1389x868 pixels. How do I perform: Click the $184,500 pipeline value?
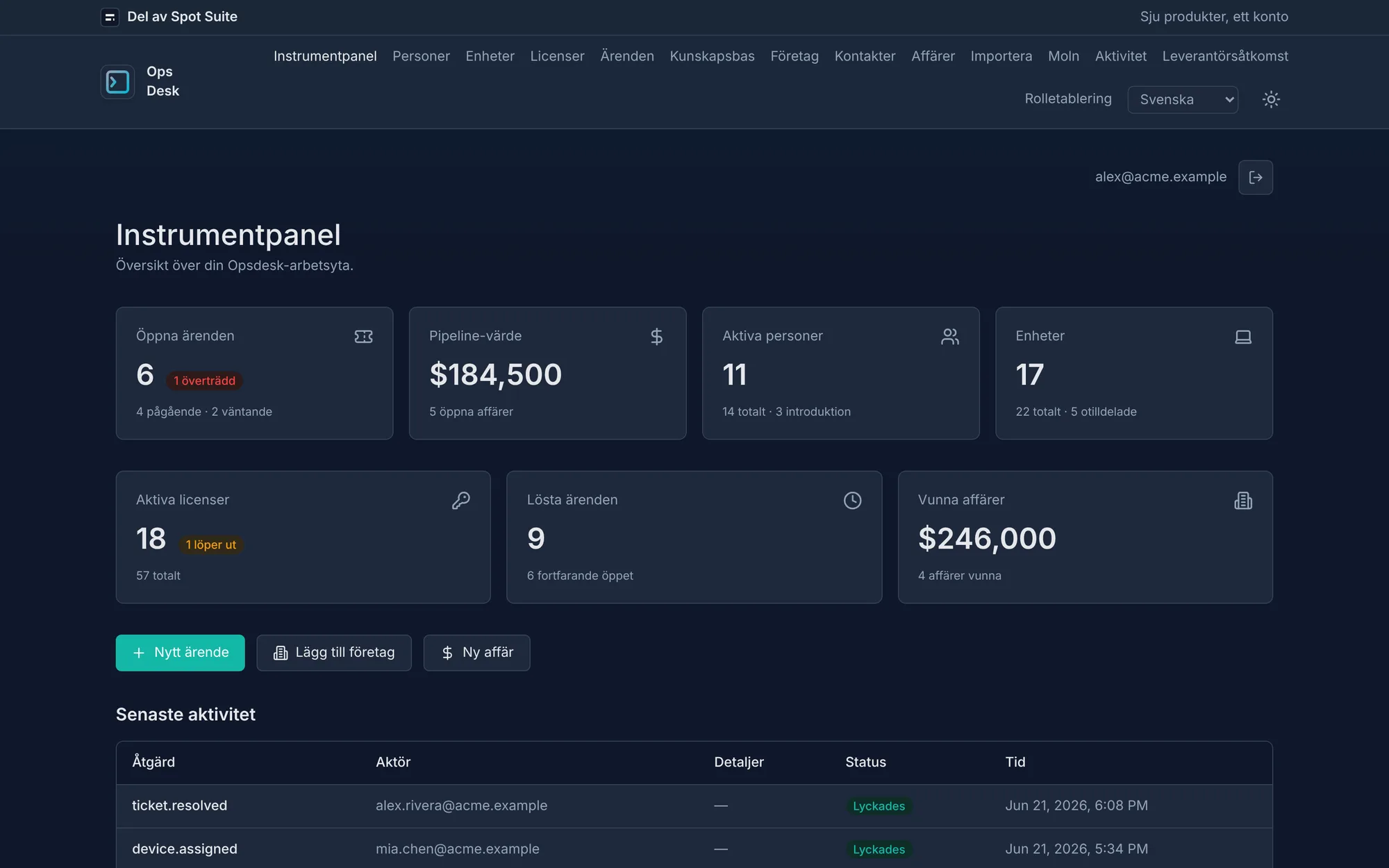(495, 375)
